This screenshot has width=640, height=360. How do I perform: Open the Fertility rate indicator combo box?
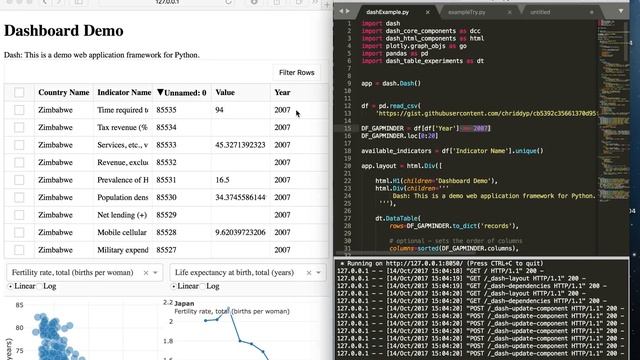[x=84, y=273]
